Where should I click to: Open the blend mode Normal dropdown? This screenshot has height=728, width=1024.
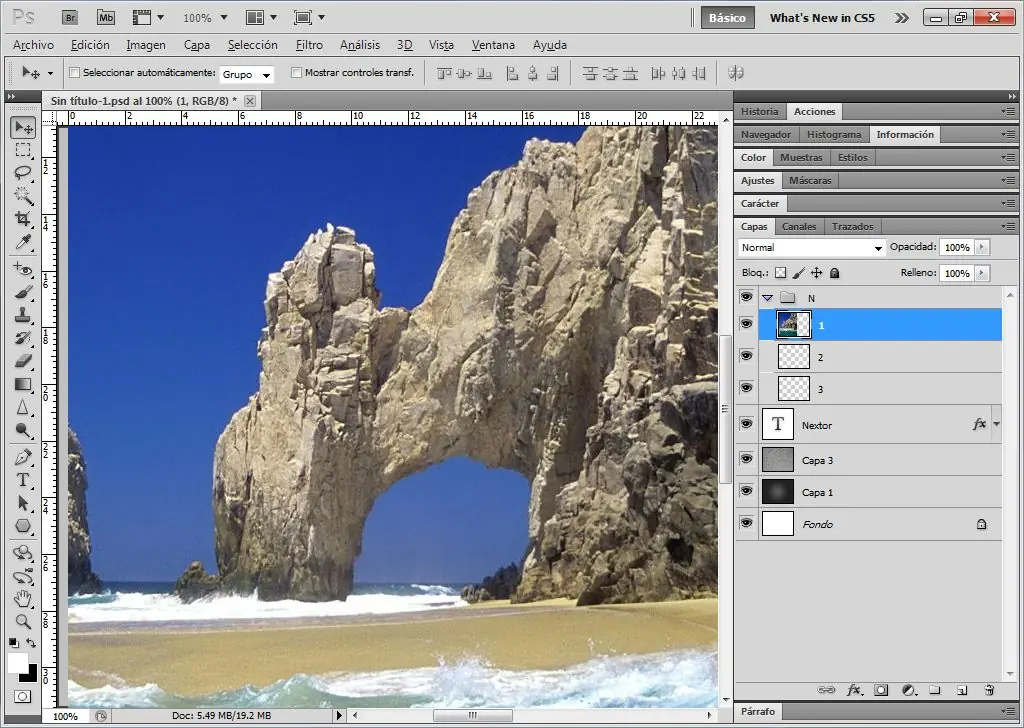(812, 248)
